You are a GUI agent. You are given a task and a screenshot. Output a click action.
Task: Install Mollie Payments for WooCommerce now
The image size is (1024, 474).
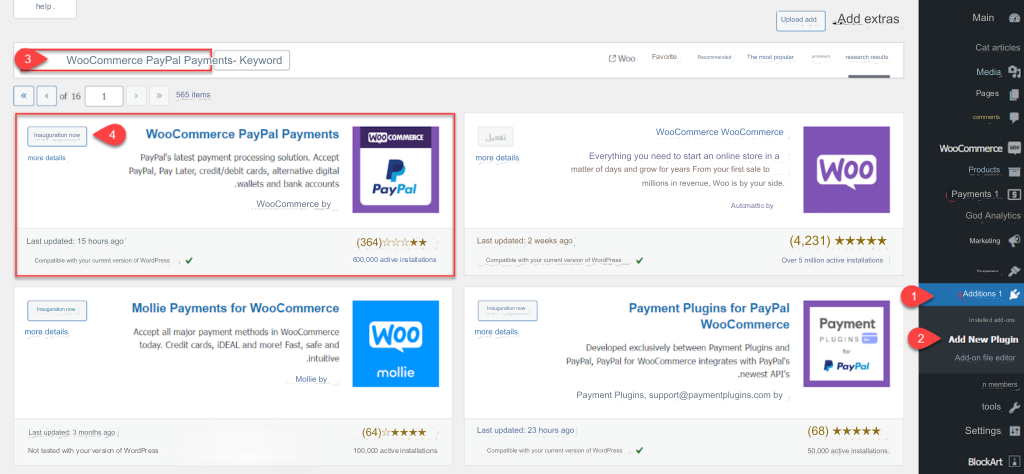coord(57,310)
